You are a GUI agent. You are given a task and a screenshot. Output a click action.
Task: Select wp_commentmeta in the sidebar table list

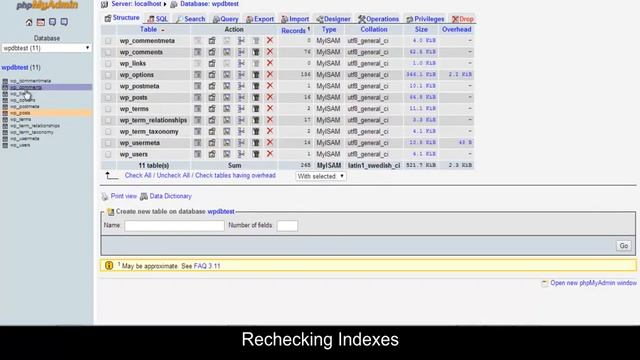31,81
